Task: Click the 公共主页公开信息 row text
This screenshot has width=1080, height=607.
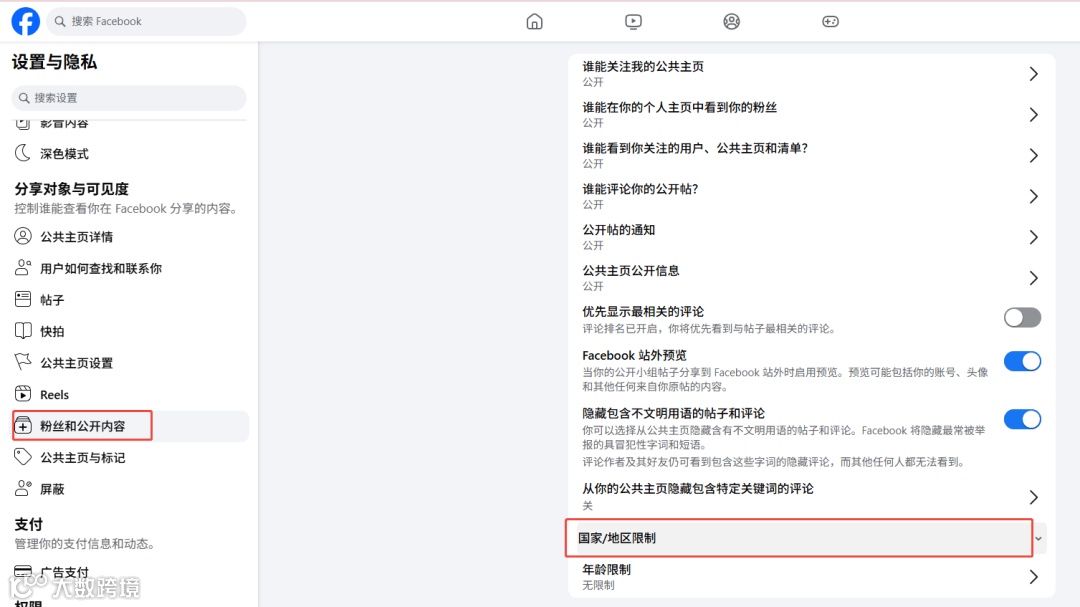Action: coord(631,271)
